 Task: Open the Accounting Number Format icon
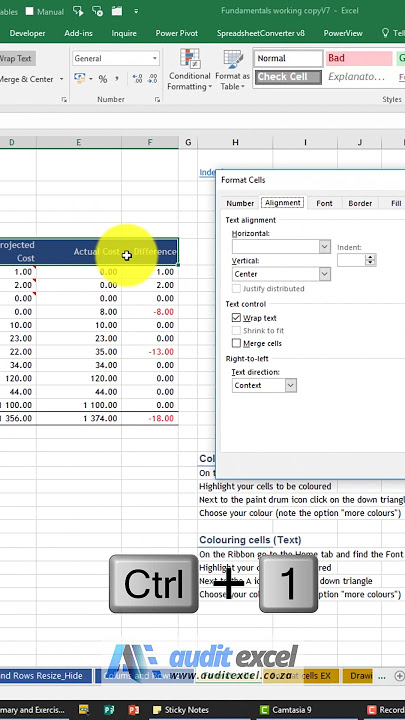coord(83,79)
